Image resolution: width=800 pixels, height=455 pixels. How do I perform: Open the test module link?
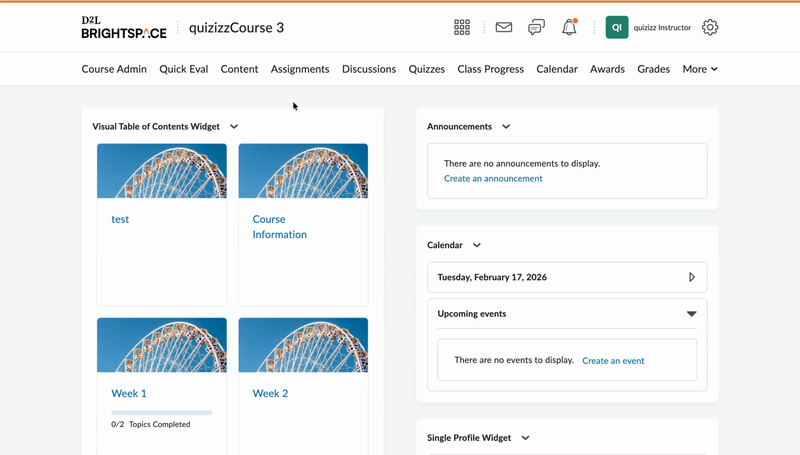tap(120, 219)
